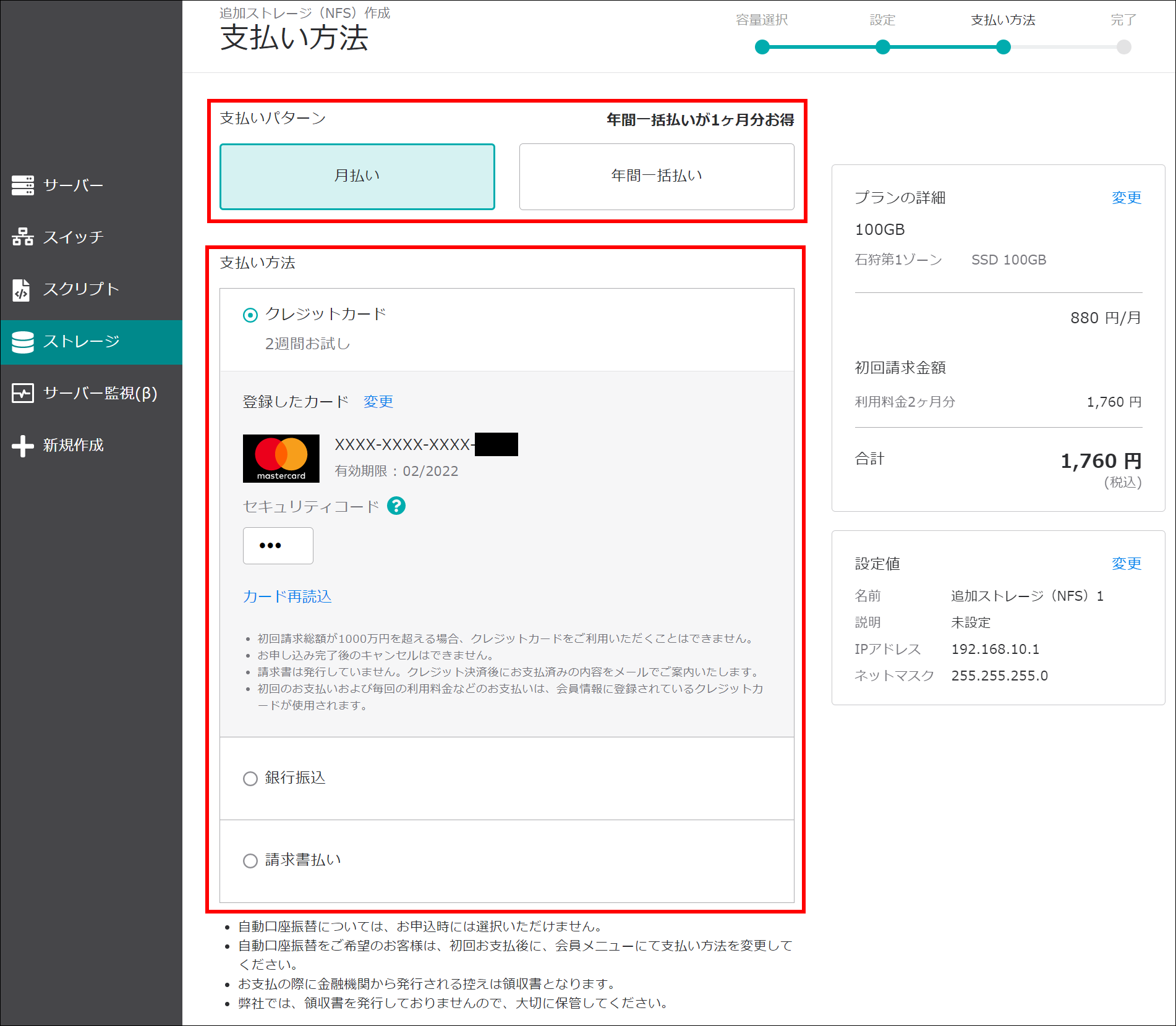Click the ストレージ database icon
Viewport: 1176px width, 1026px height.
pos(23,342)
